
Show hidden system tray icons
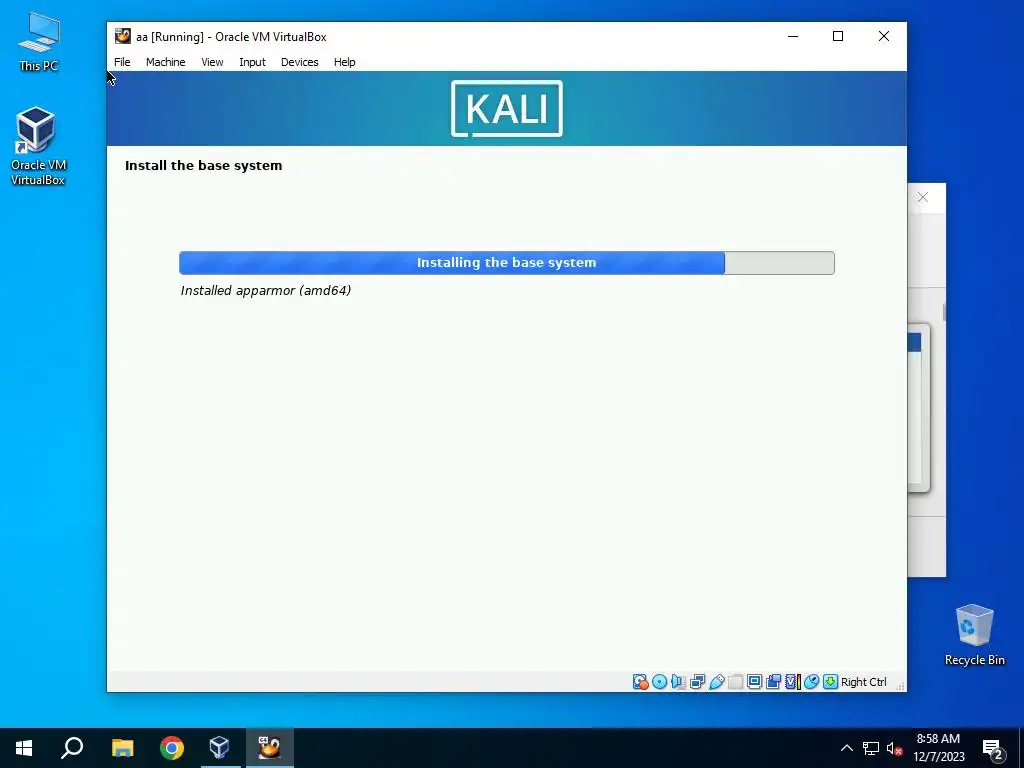click(846, 748)
